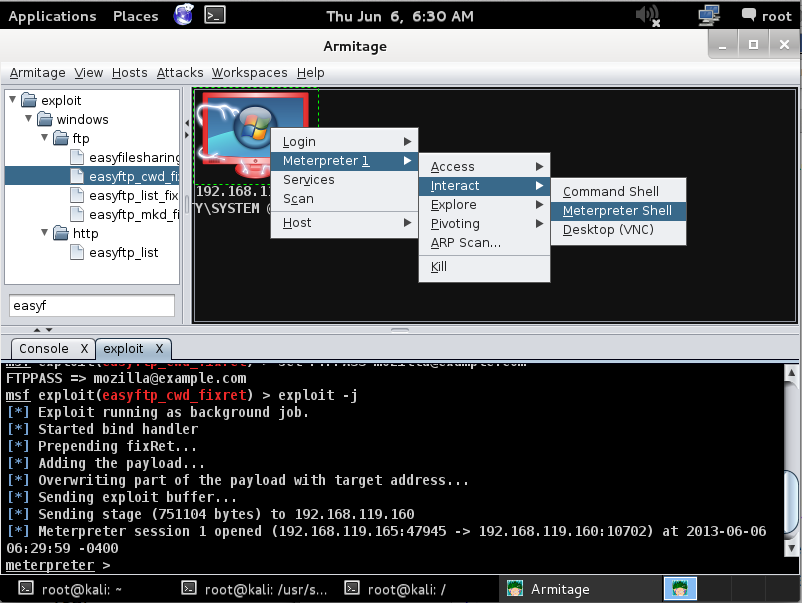Select easyfilesharing module in tree
This screenshot has height=603, width=802.
(x=125, y=157)
